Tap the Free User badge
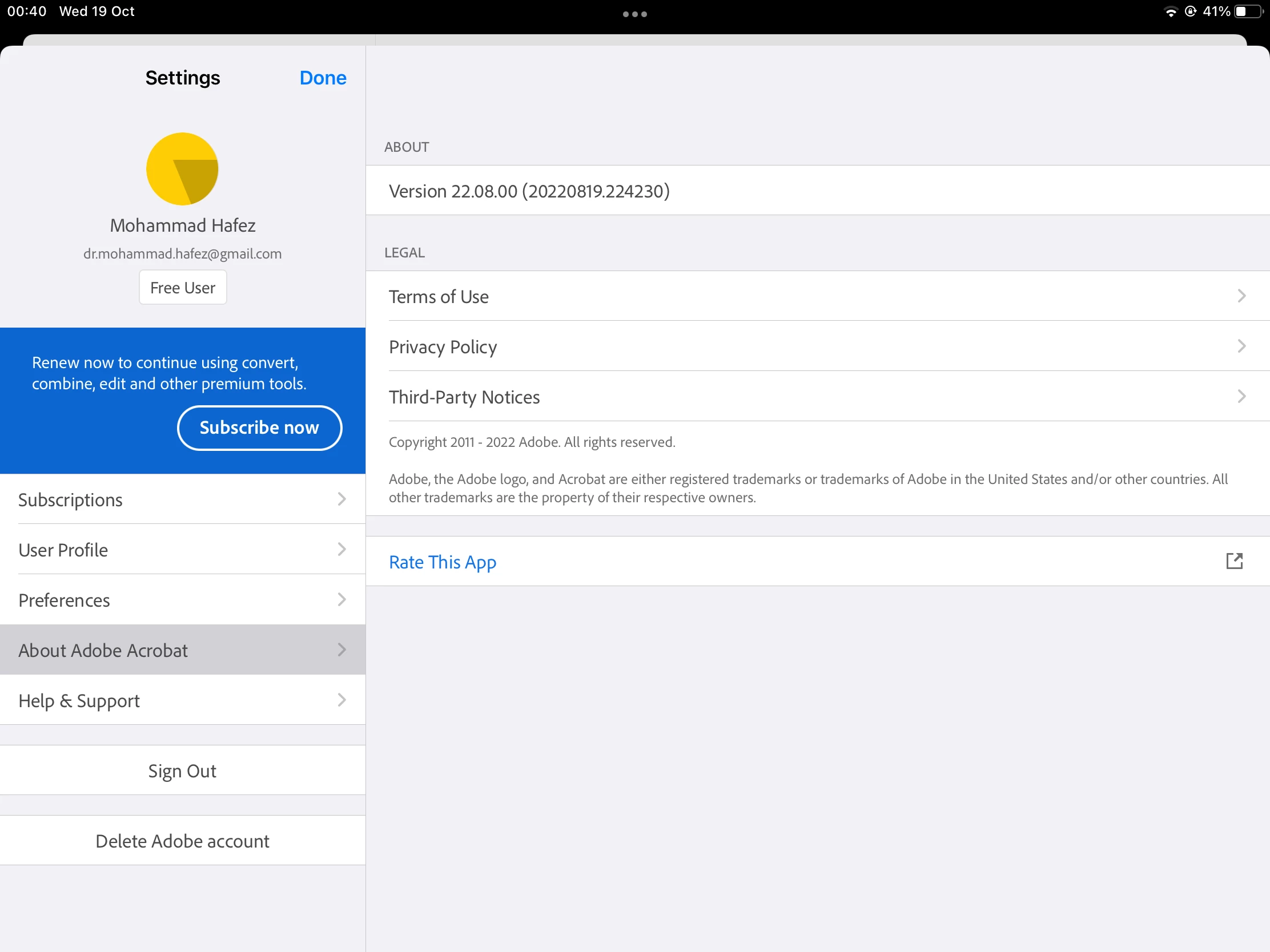 click(183, 288)
